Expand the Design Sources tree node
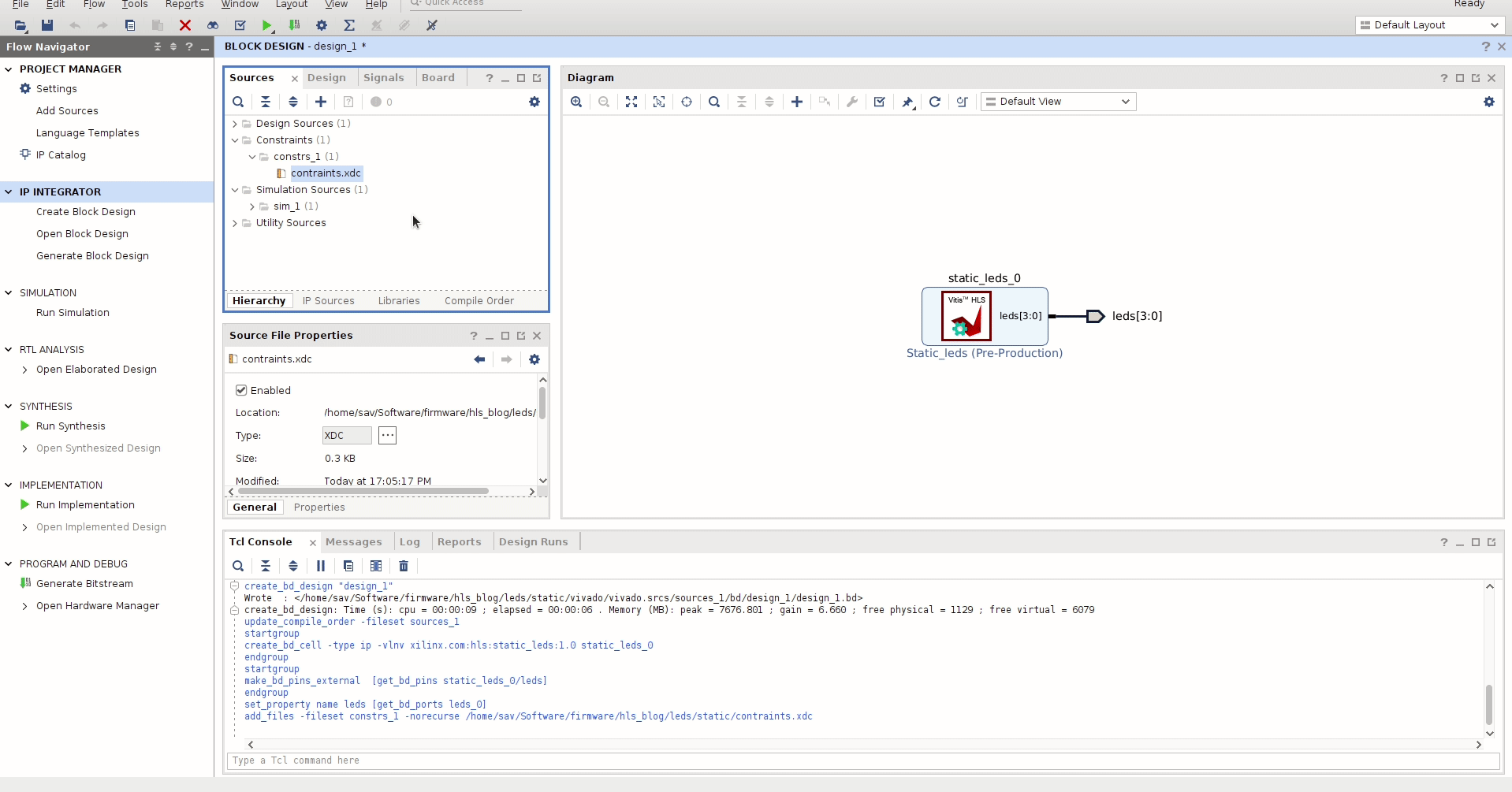The height and width of the screenshot is (792, 1512). pyautogui.click(x=235, y=124)
